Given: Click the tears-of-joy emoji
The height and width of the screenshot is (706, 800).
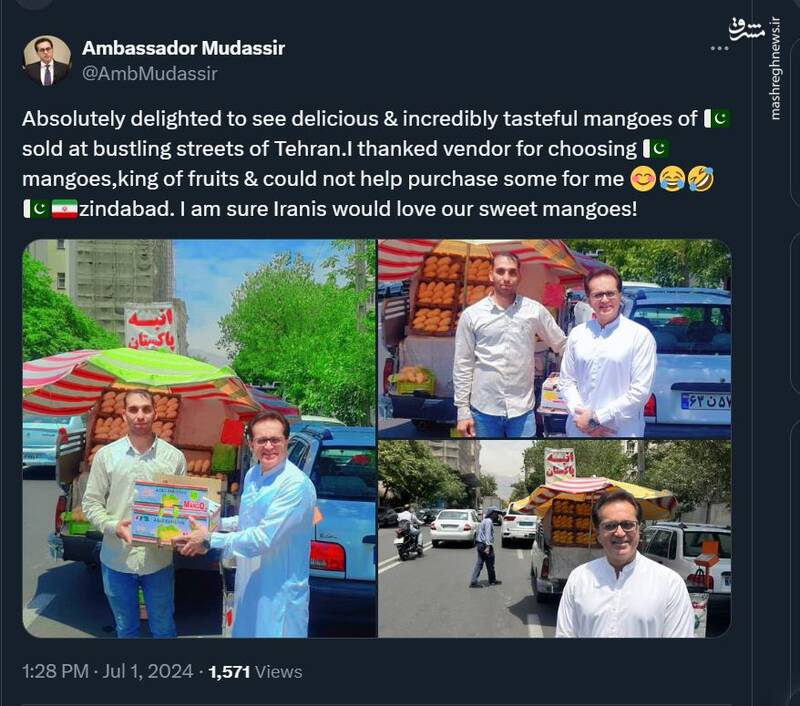Looking at the screenshot, I should pyautogui.click(x=672, y=179).
